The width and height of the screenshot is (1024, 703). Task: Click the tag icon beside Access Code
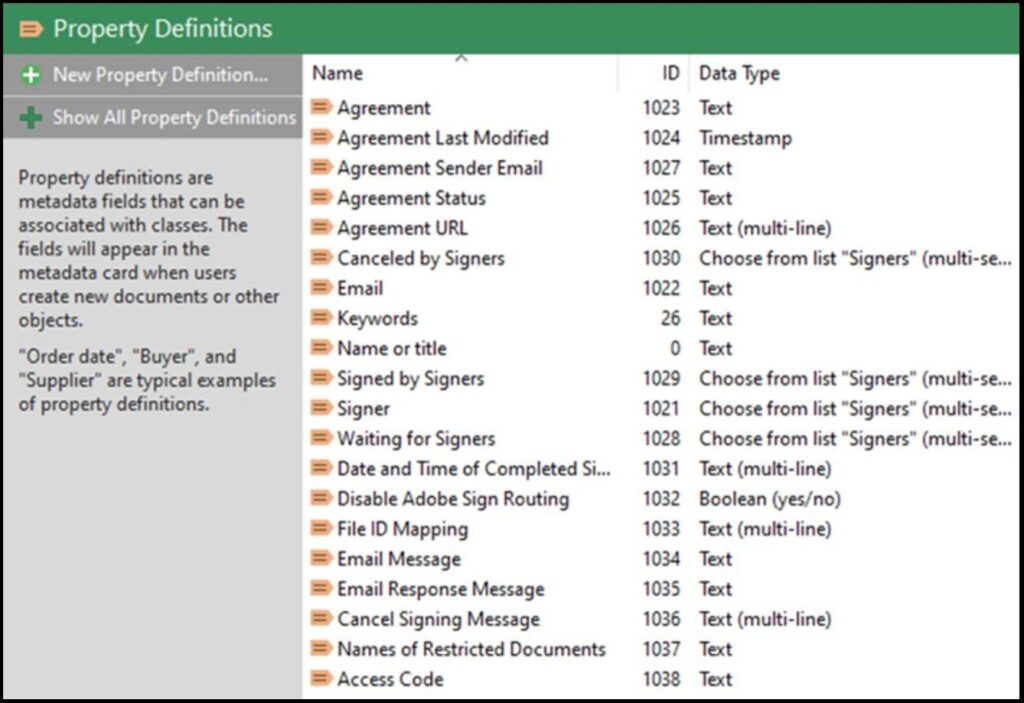click(321, 679)
